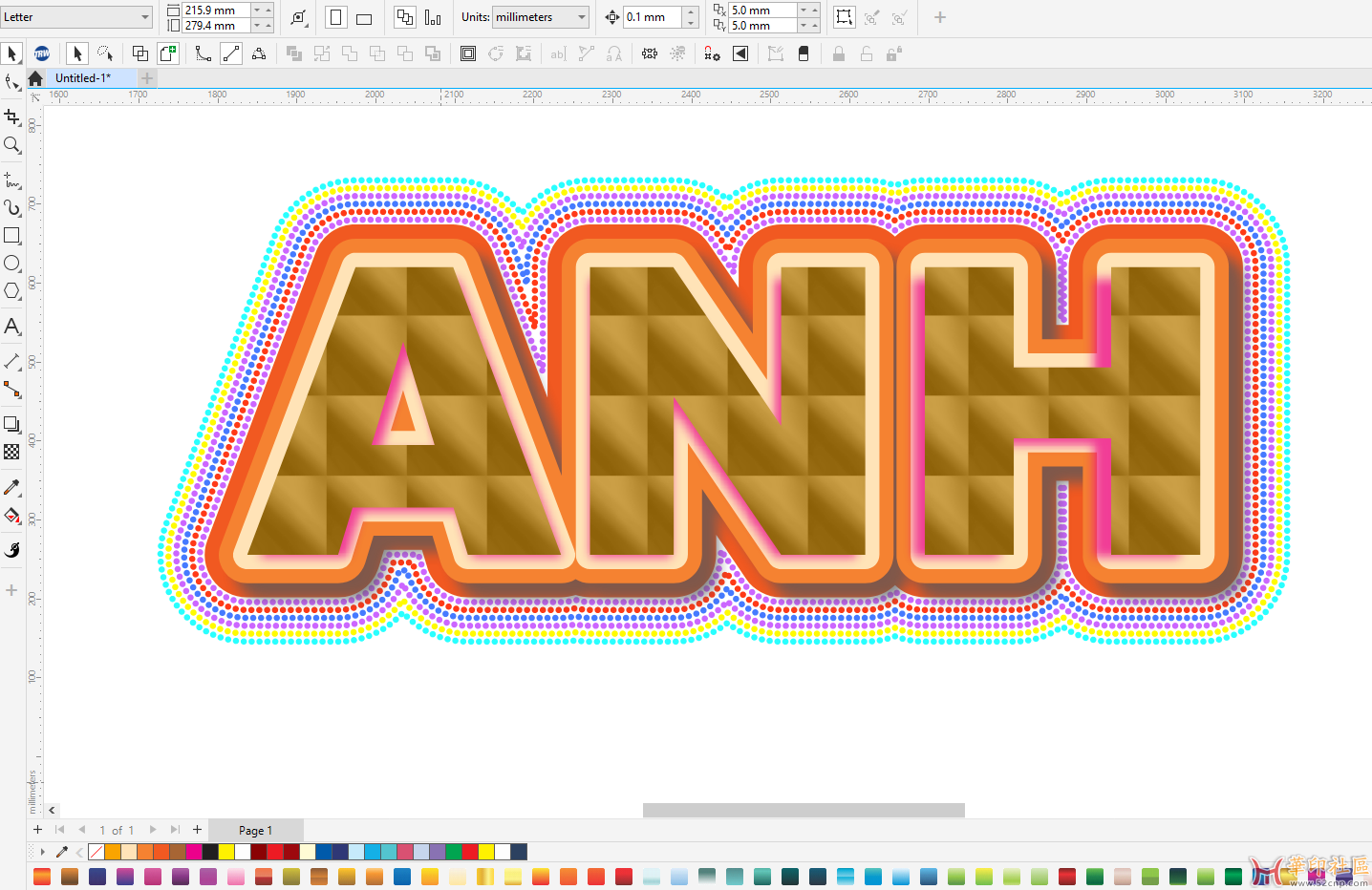Click the Mesh World globe icon
Screen dimensions: 1372x890
pyautogui.click(x=41, y=53)
